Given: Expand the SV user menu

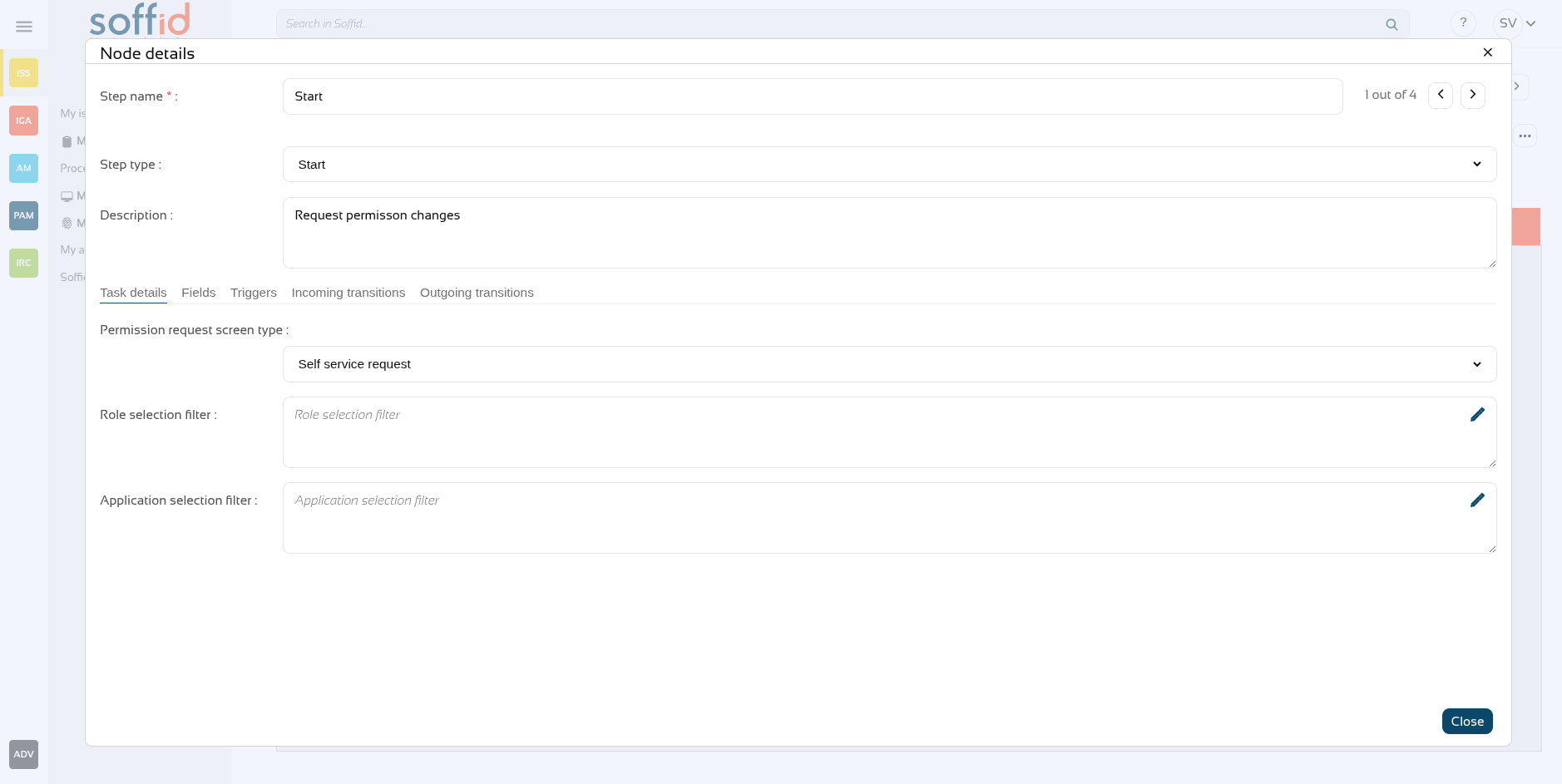Looking at the screenshot, I should pyautogui.click(x=1515, y=23).
